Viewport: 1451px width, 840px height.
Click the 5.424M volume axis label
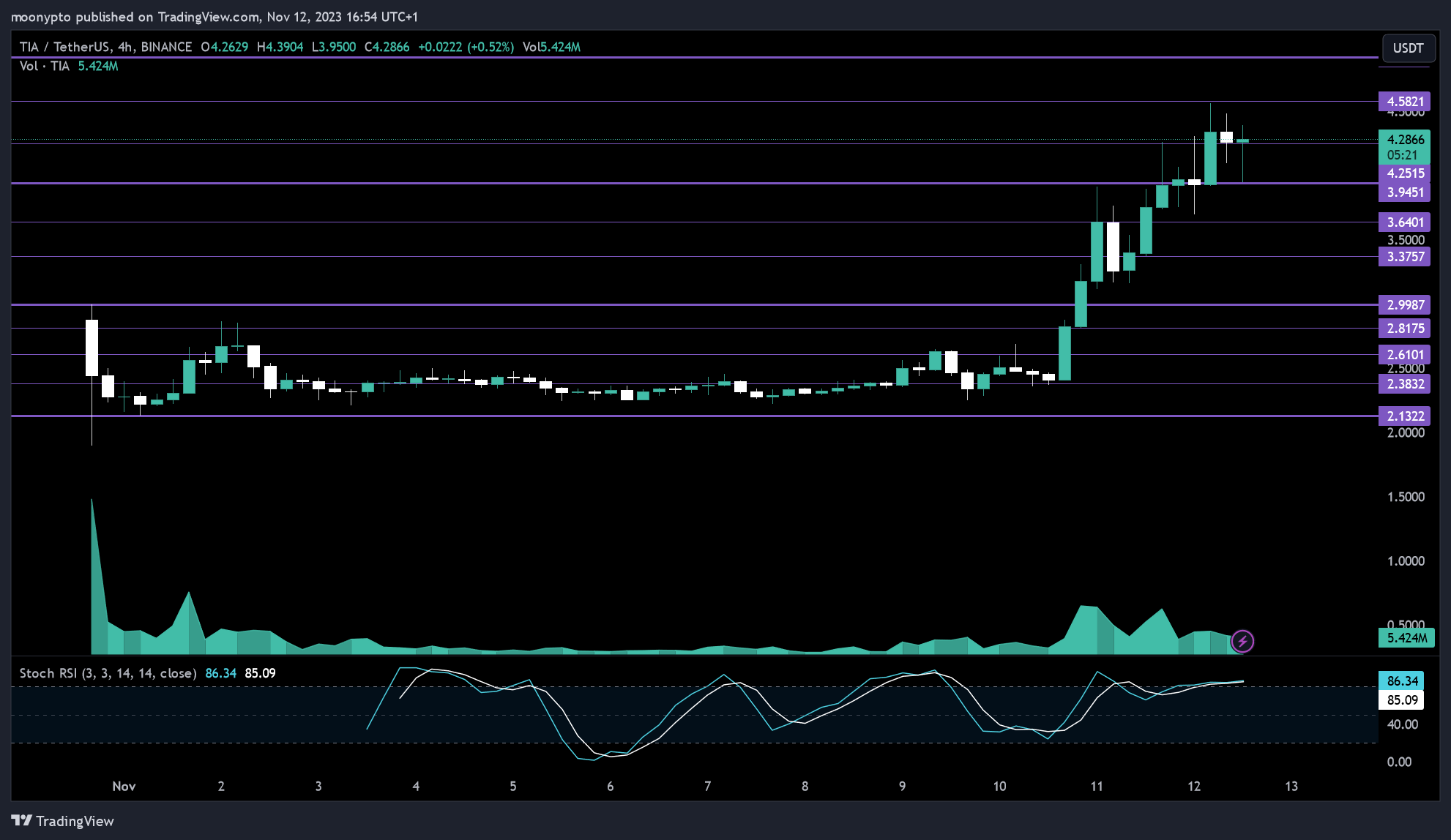pos(1406,638)
